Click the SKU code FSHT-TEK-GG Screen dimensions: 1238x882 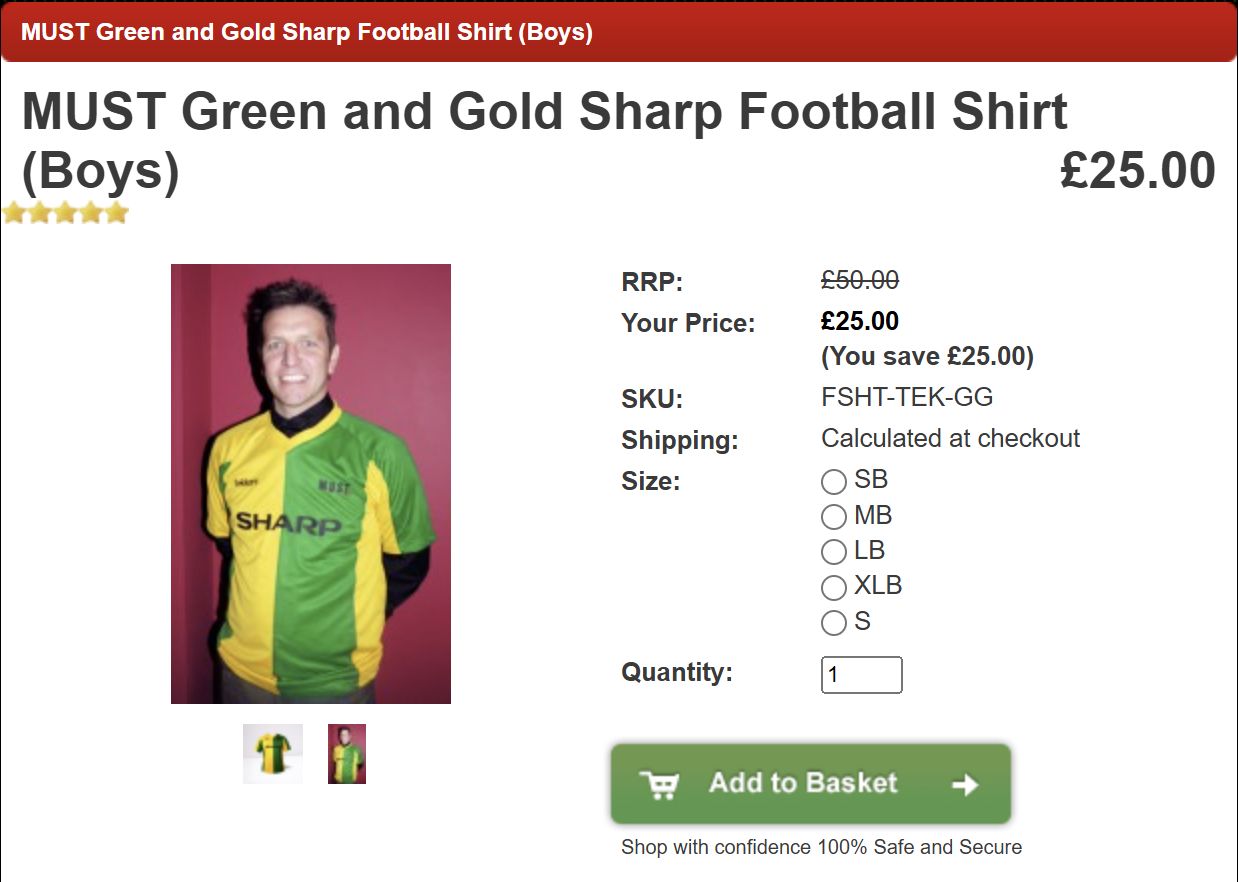(x=907, y=397)
